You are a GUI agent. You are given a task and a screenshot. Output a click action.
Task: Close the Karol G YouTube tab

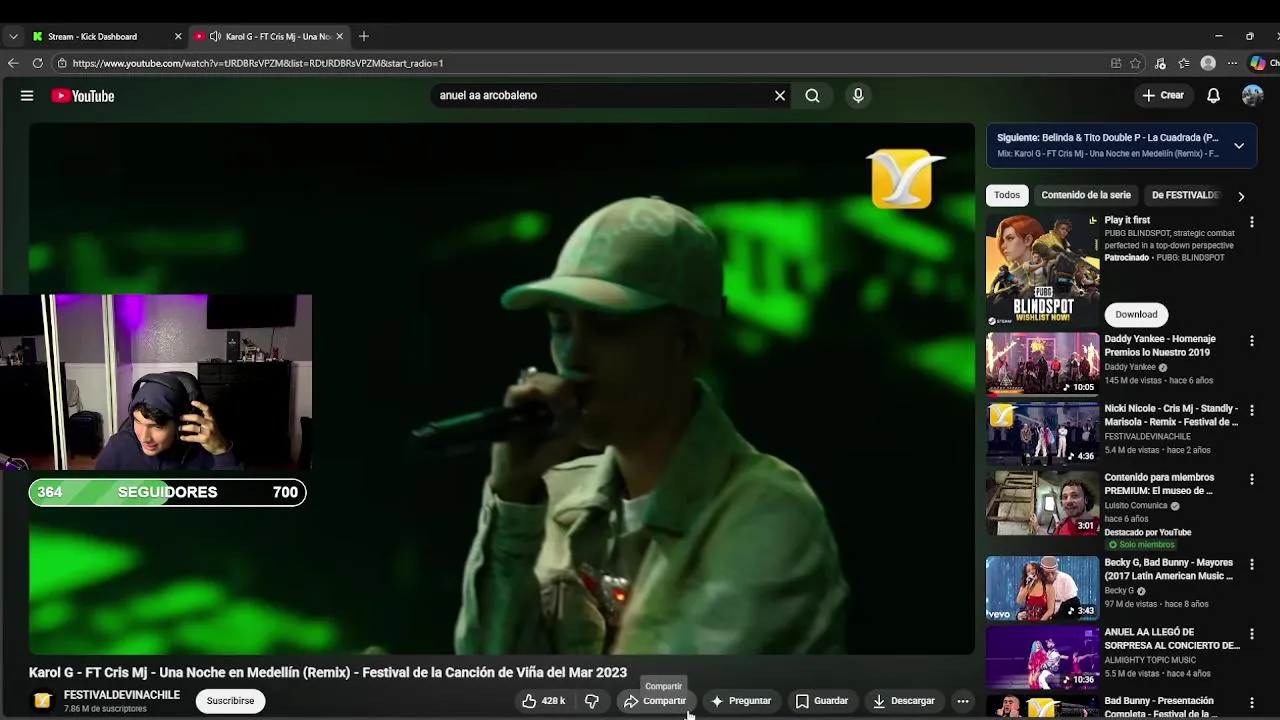tap(339, 36)
